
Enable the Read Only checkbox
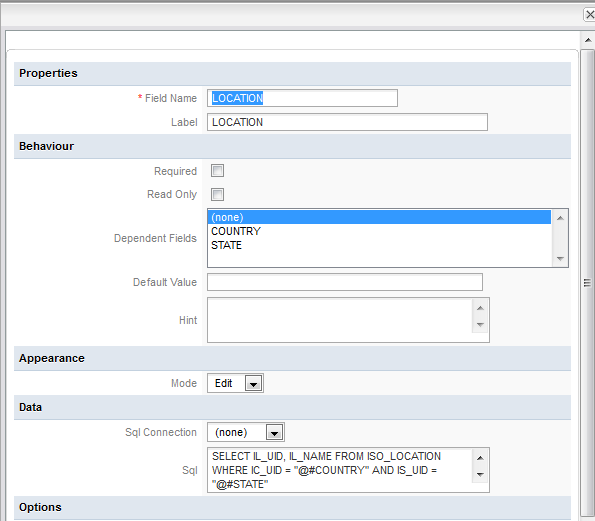coord(217,194)
